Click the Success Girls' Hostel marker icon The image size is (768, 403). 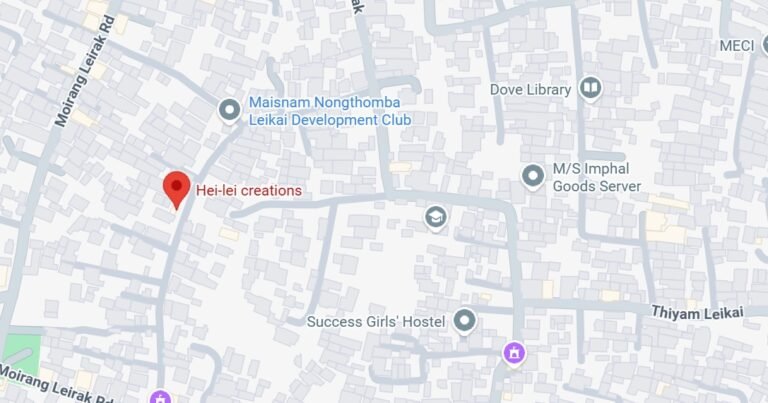464,321
